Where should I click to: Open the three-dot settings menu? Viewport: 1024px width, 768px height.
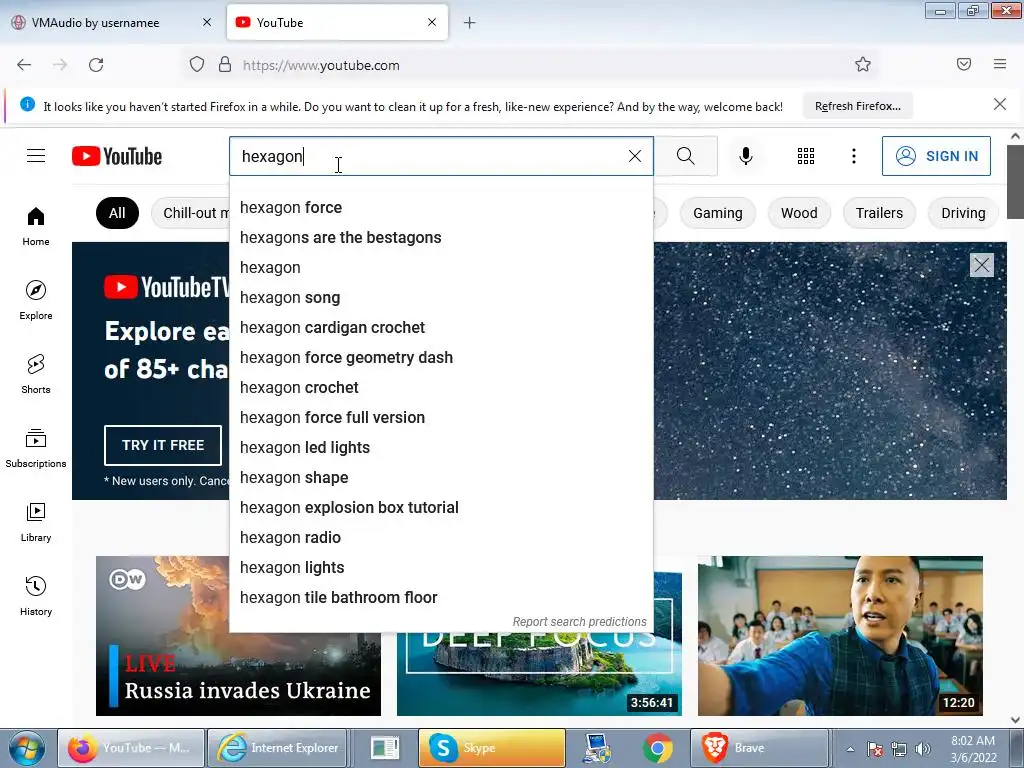coord(854,156)
